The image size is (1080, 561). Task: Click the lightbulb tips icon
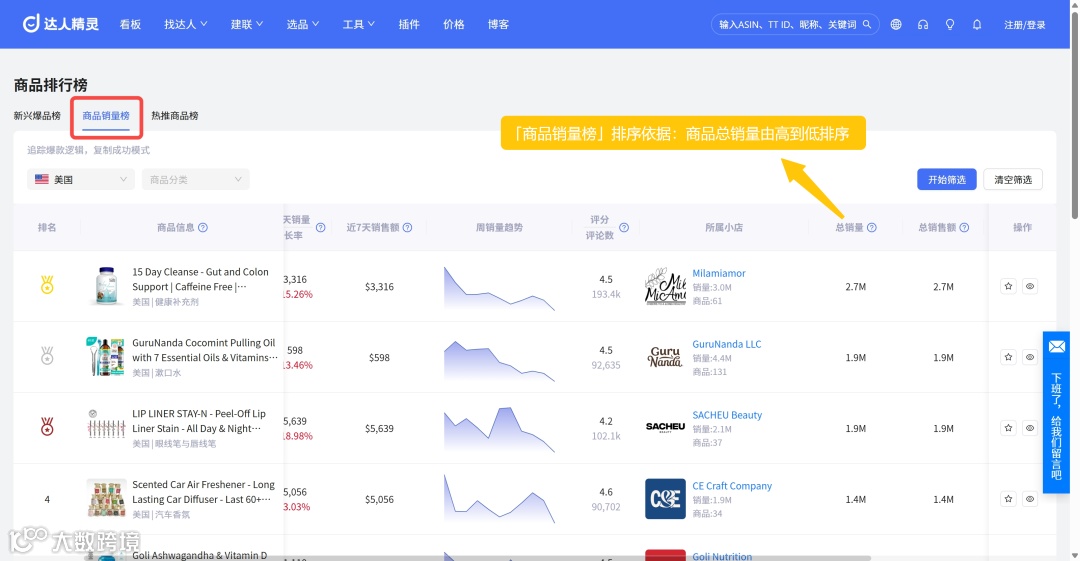point(950,24)
